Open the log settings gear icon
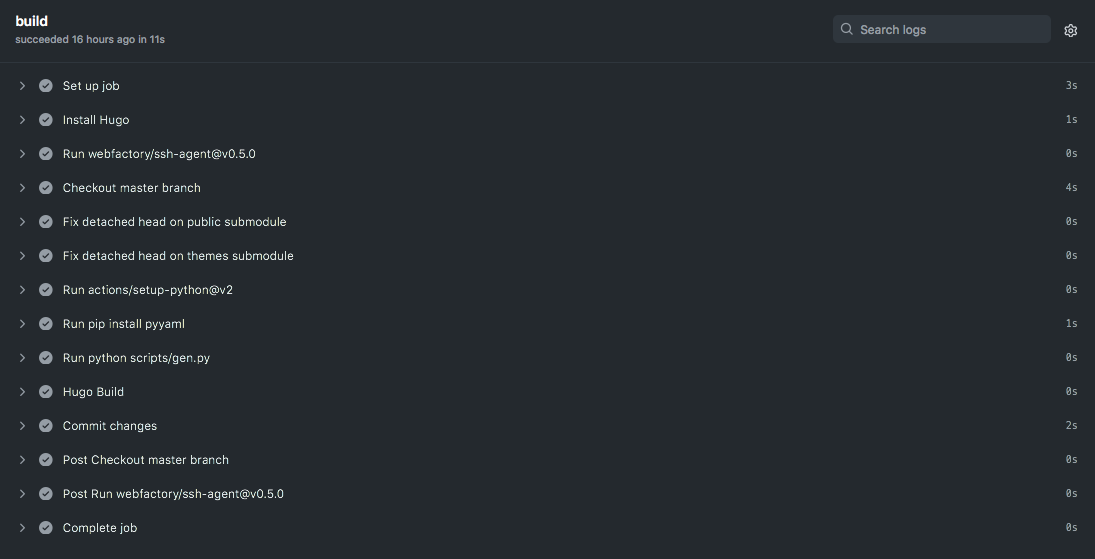This screenshot has width=1095, height=559. pyautogui.click(x=1071, y=30)
